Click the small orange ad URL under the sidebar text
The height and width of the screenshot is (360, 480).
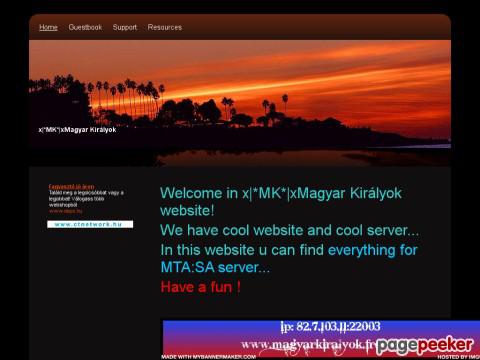coord(65,211)
